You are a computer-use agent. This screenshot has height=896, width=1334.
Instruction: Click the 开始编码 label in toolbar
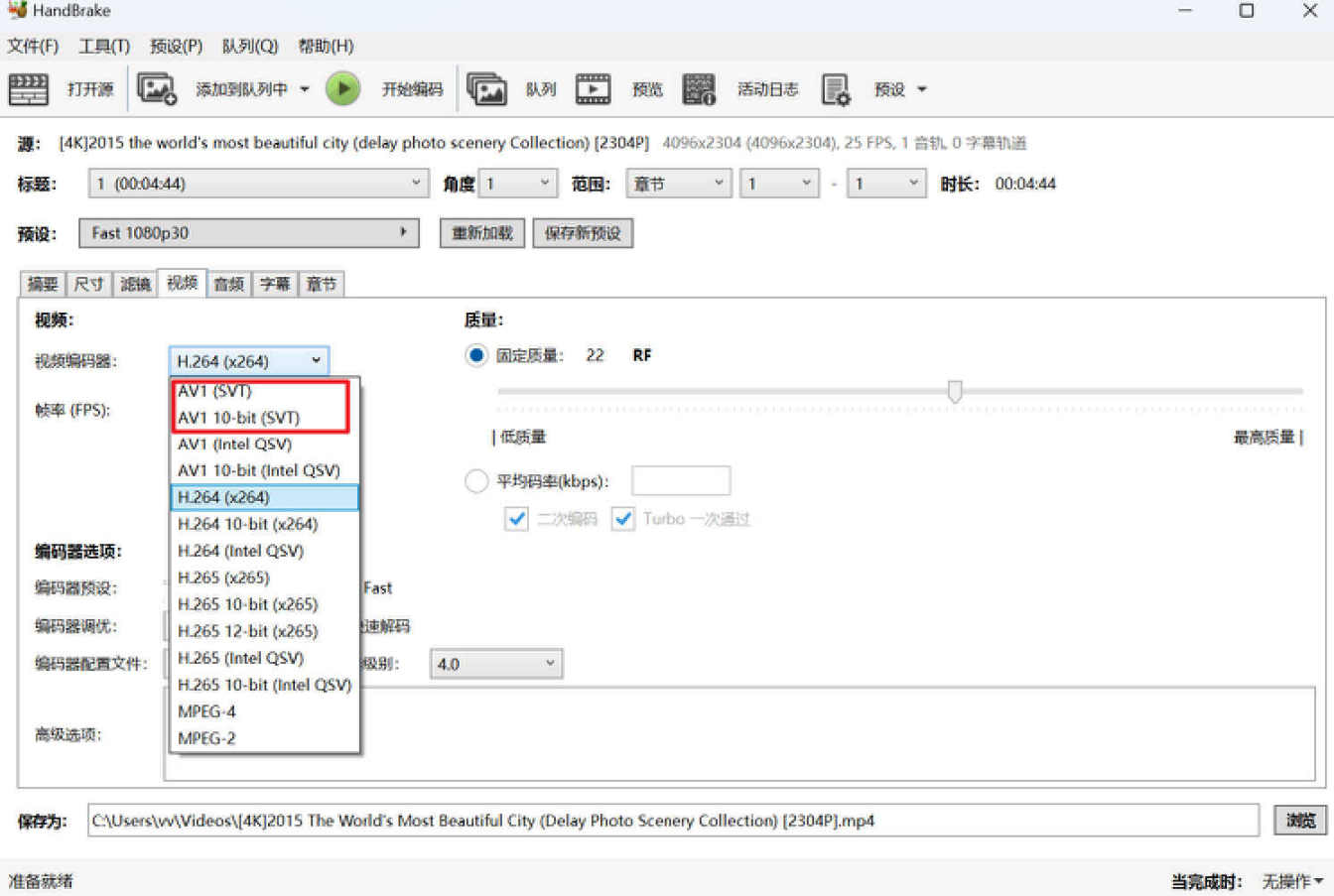[412, 89]
